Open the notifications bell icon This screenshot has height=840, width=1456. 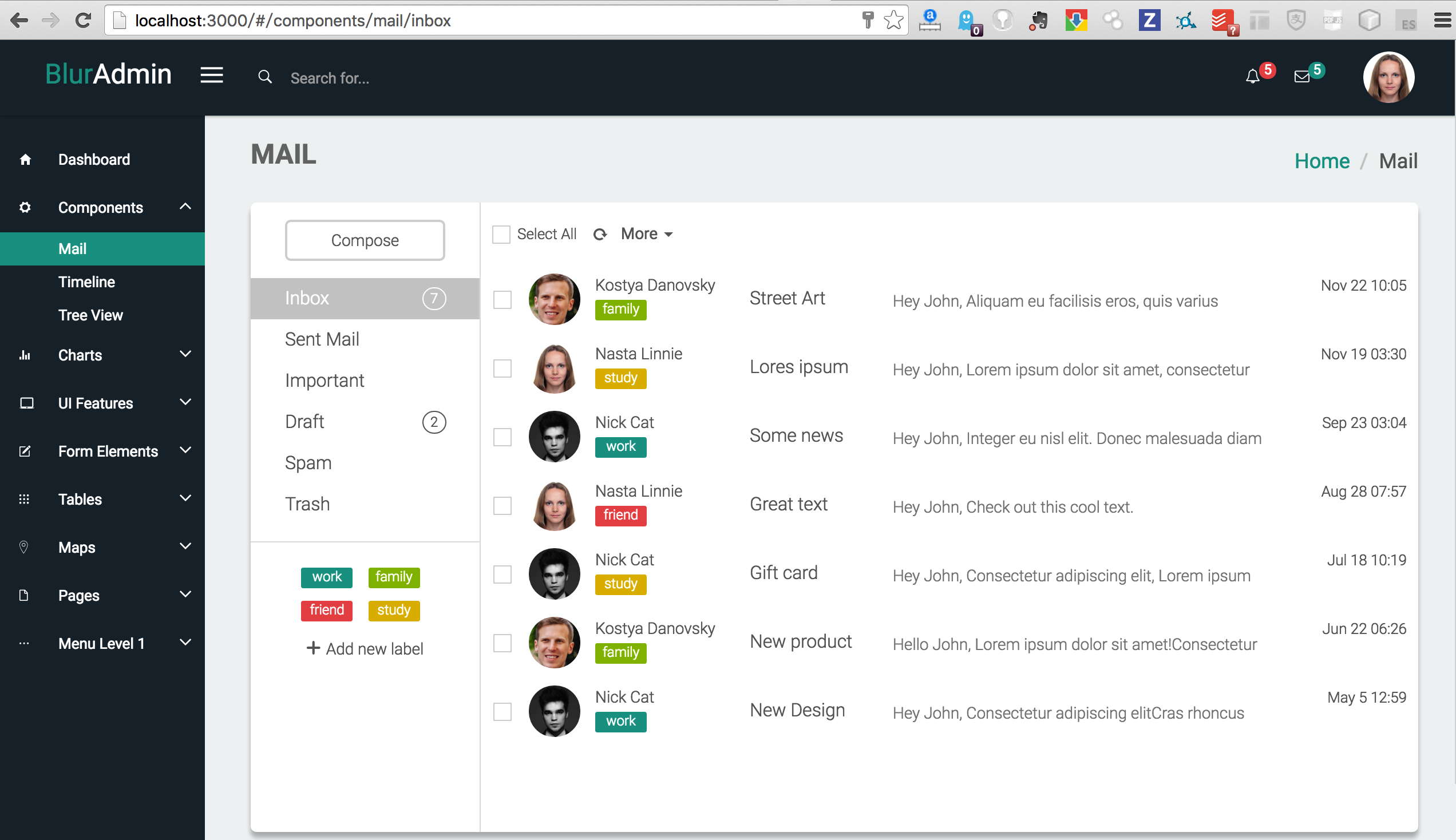1252,77
